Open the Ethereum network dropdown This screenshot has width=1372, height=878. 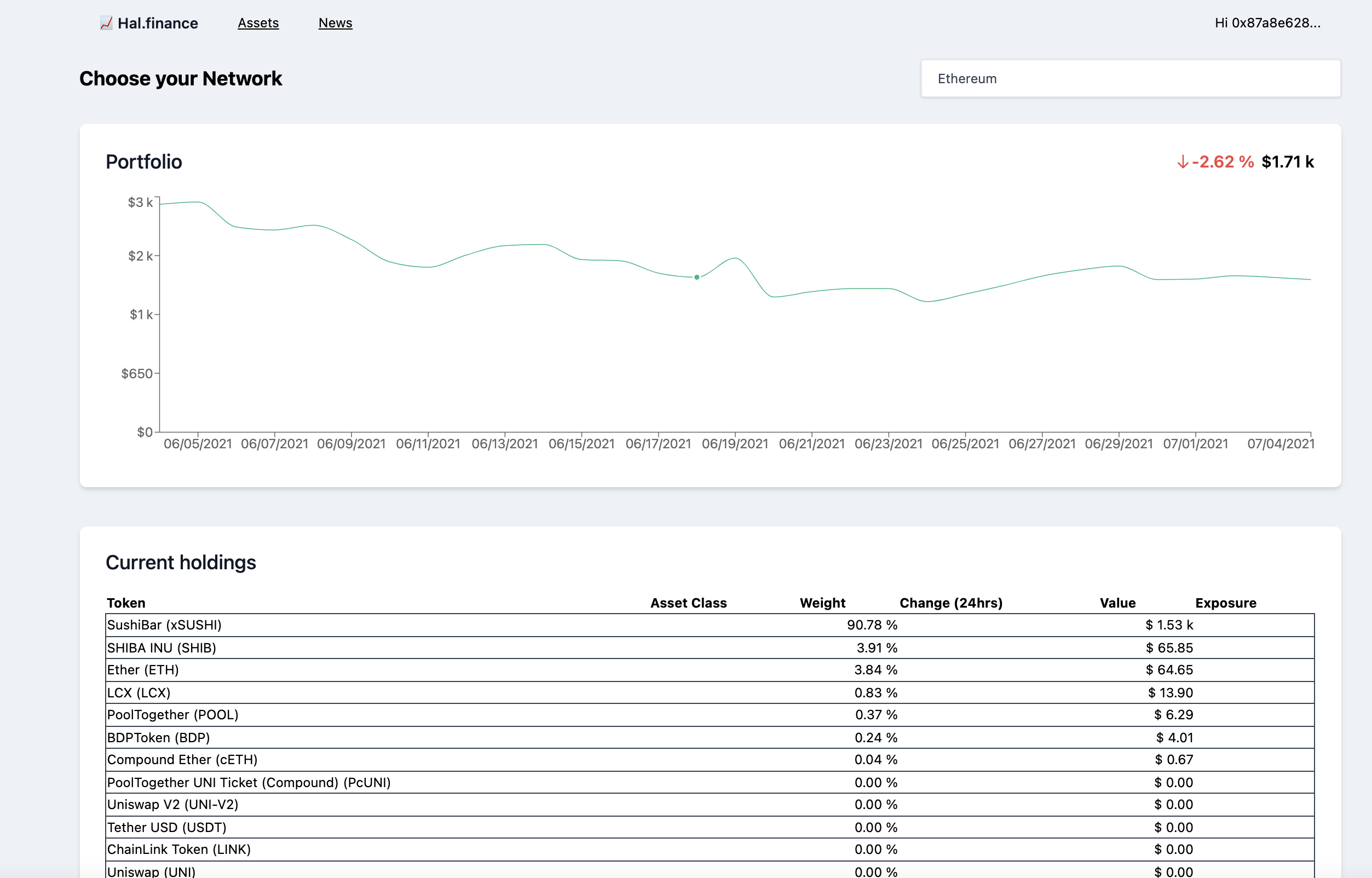point(1131,79)
